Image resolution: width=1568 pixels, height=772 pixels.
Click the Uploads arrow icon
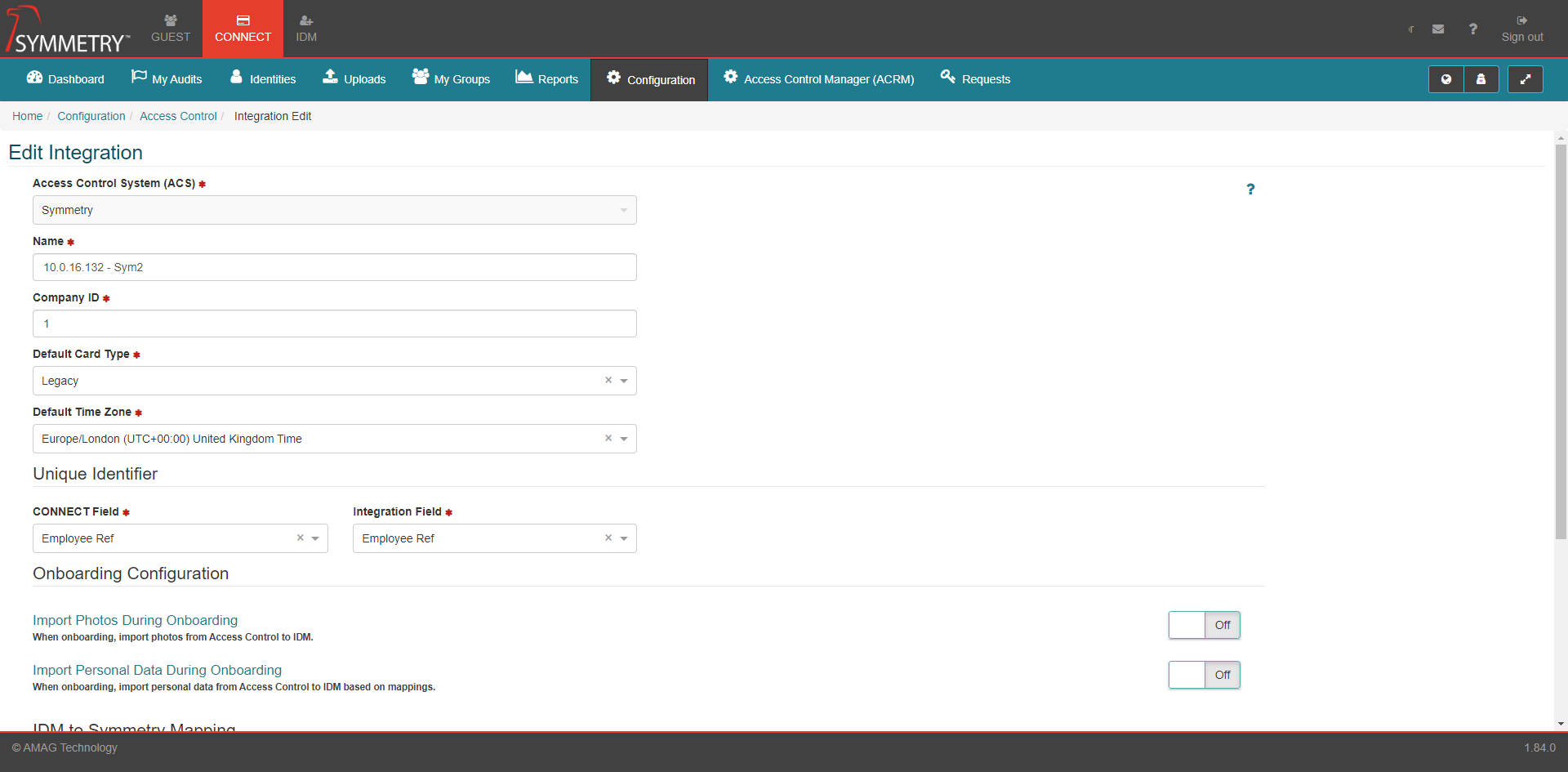click(330, 76)
